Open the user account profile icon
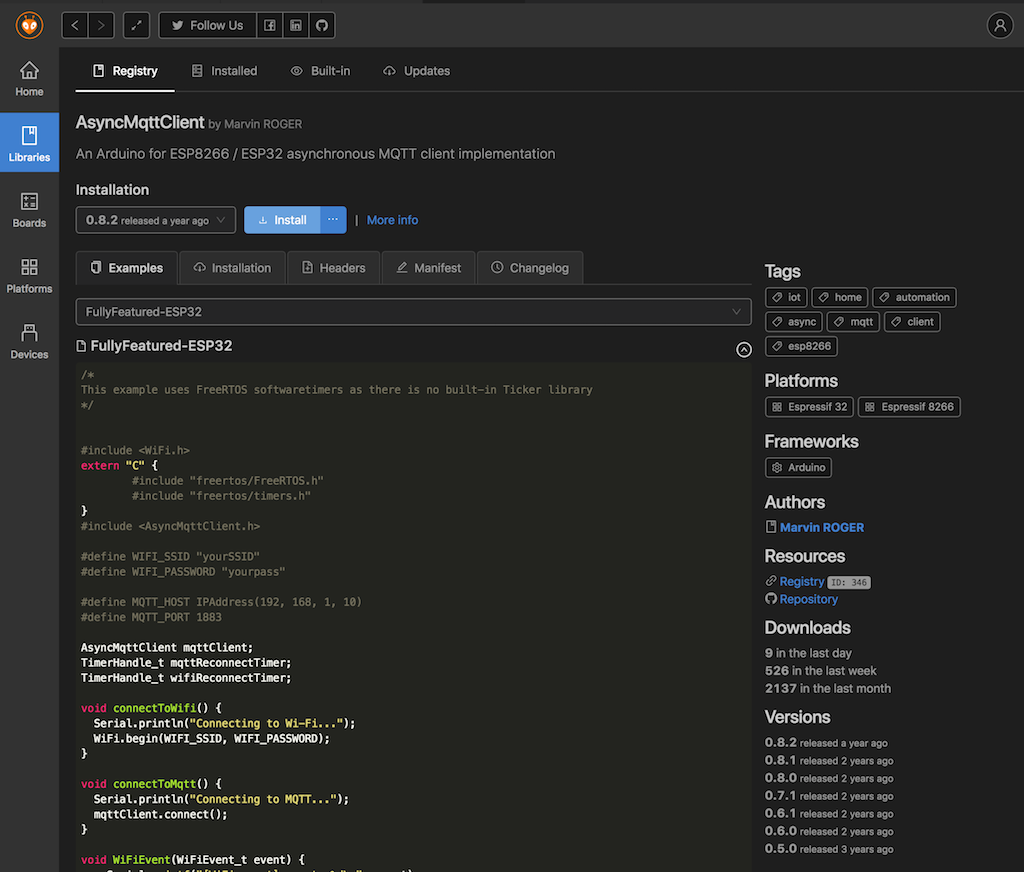Viewport: 1024px width, 872px height. [x=1000, y=25]
